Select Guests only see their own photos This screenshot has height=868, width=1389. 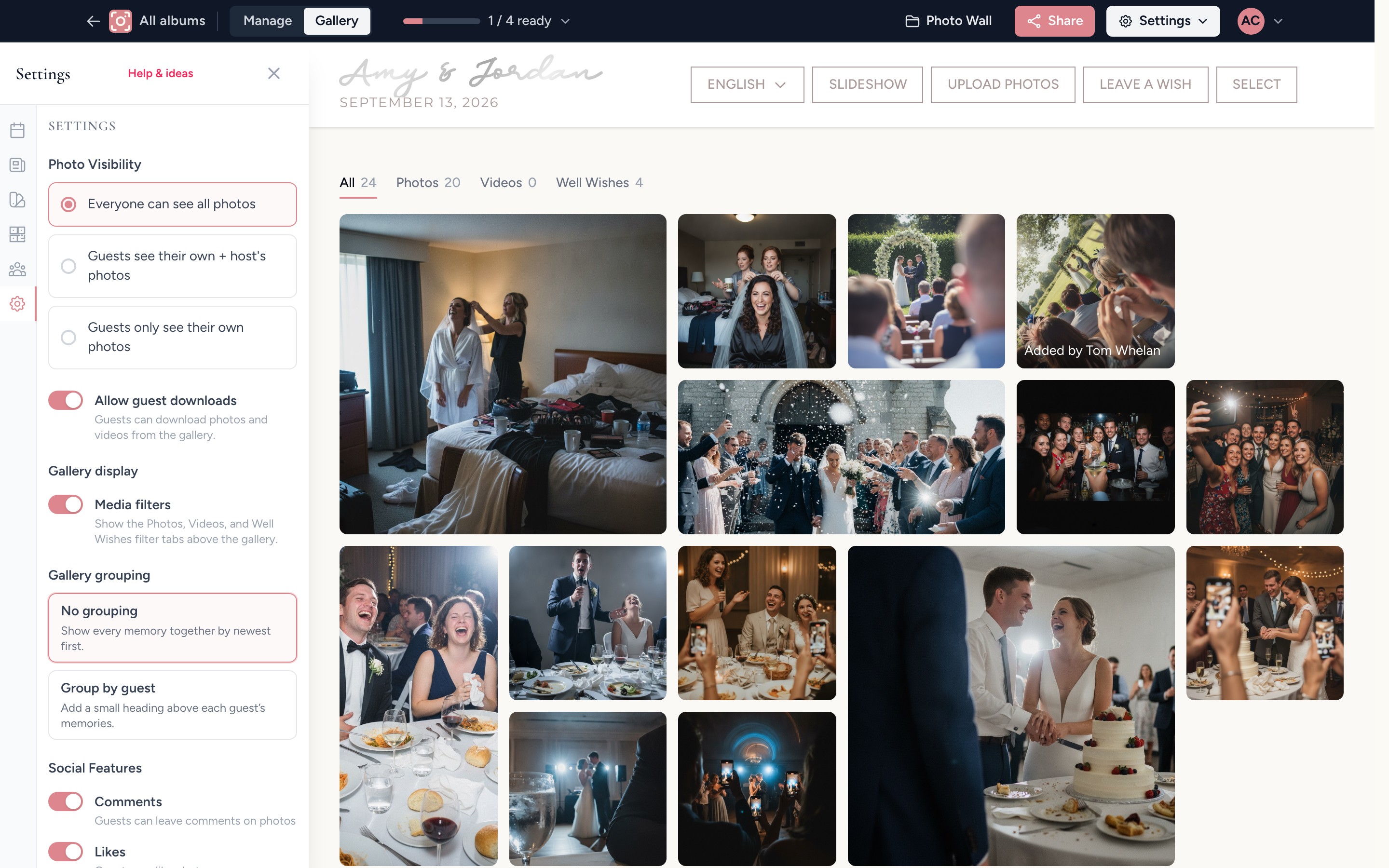point(172,337)
